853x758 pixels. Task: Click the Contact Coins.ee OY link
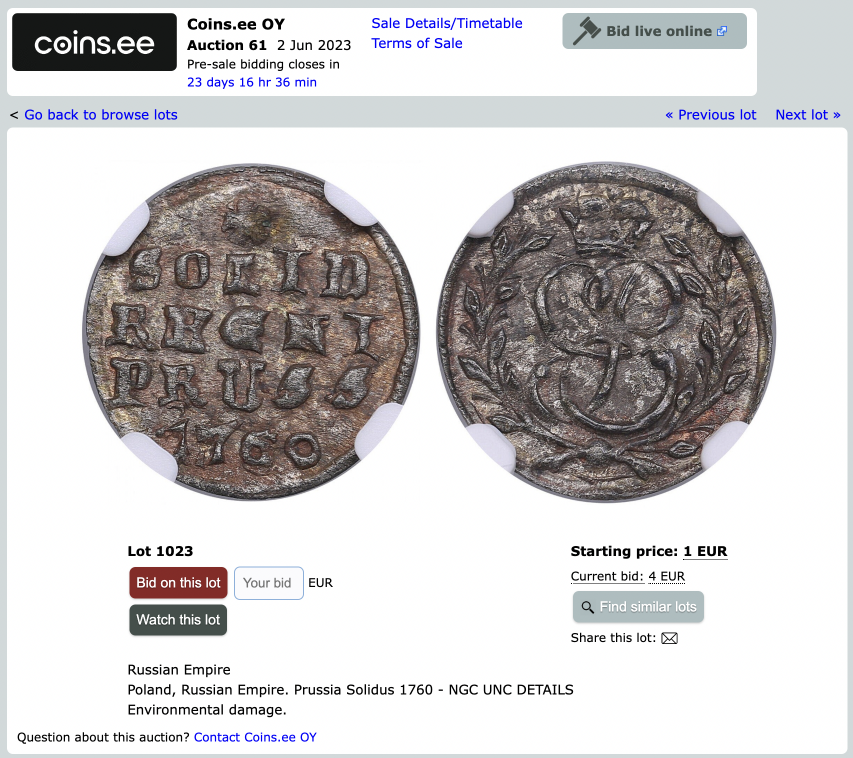point(255,737)
